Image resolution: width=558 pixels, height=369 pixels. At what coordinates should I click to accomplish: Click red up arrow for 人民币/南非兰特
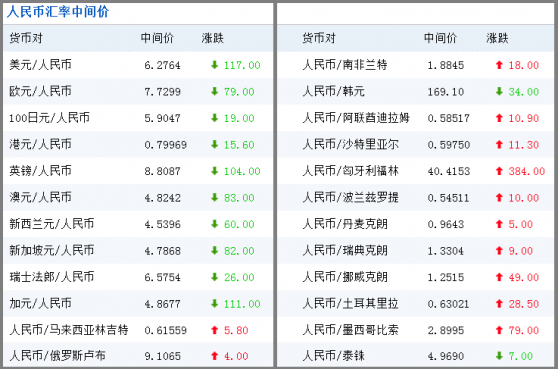coord(499,65)
